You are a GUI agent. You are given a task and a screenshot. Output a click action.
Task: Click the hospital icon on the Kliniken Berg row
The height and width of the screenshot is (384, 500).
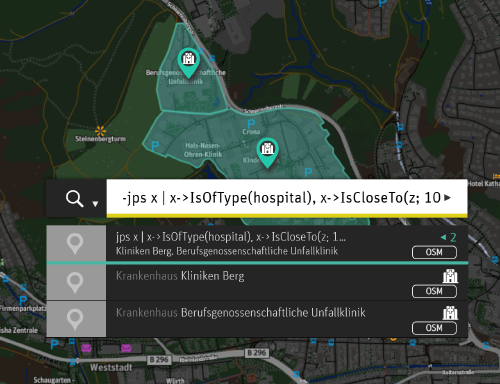coord(450,276)
